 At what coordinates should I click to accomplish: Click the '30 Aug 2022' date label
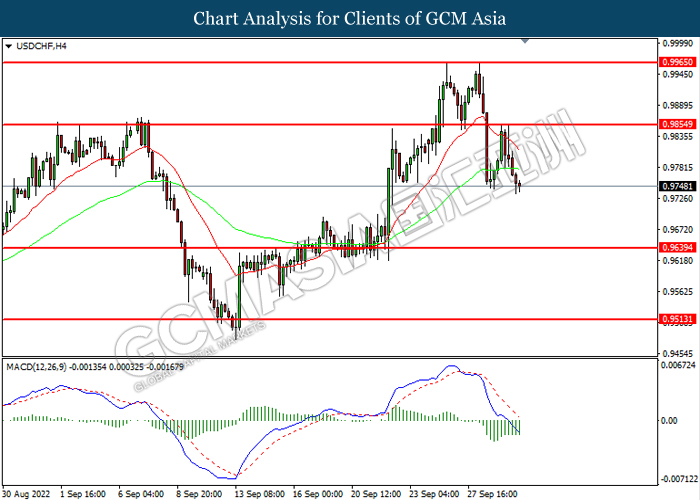pyautogui.click(x=28, y=494)
